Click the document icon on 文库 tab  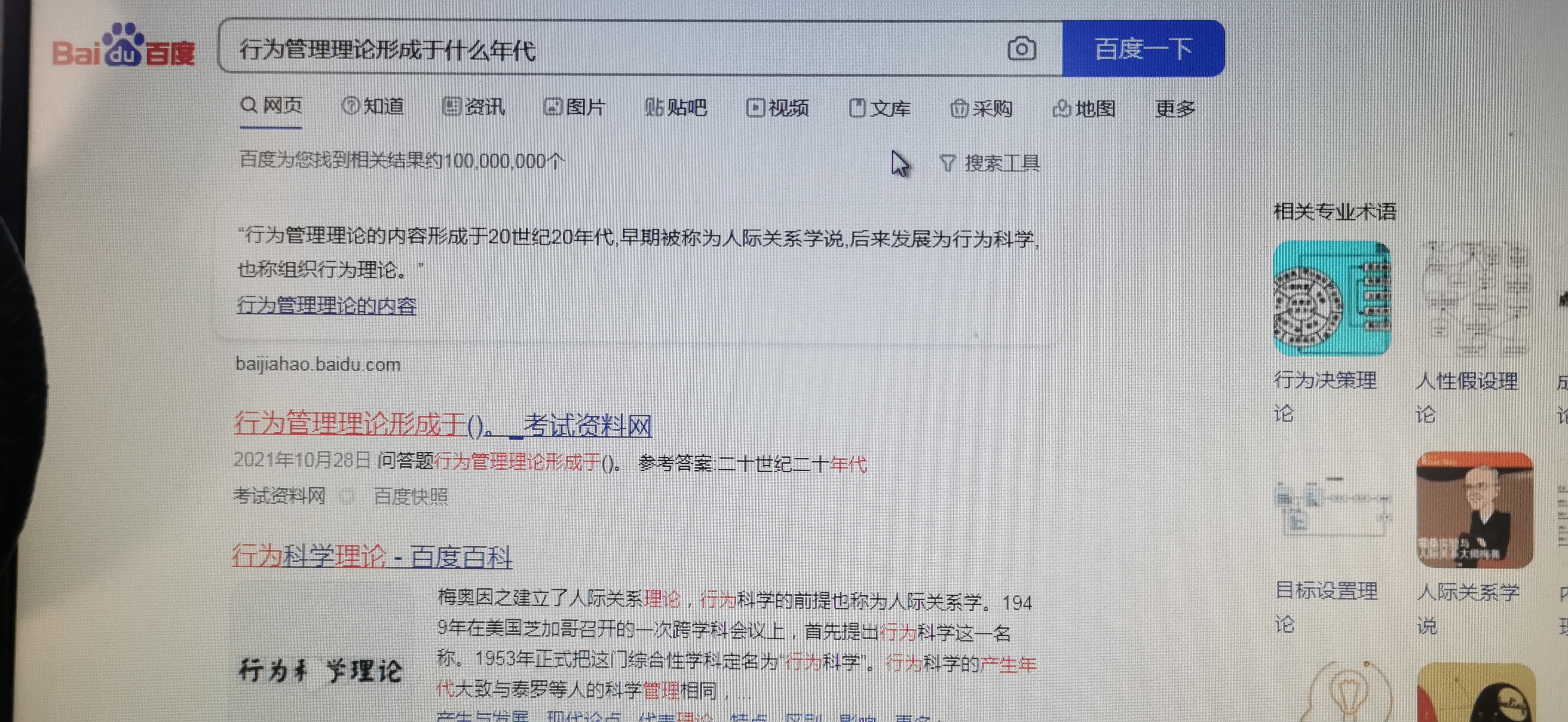pos(857,108)
